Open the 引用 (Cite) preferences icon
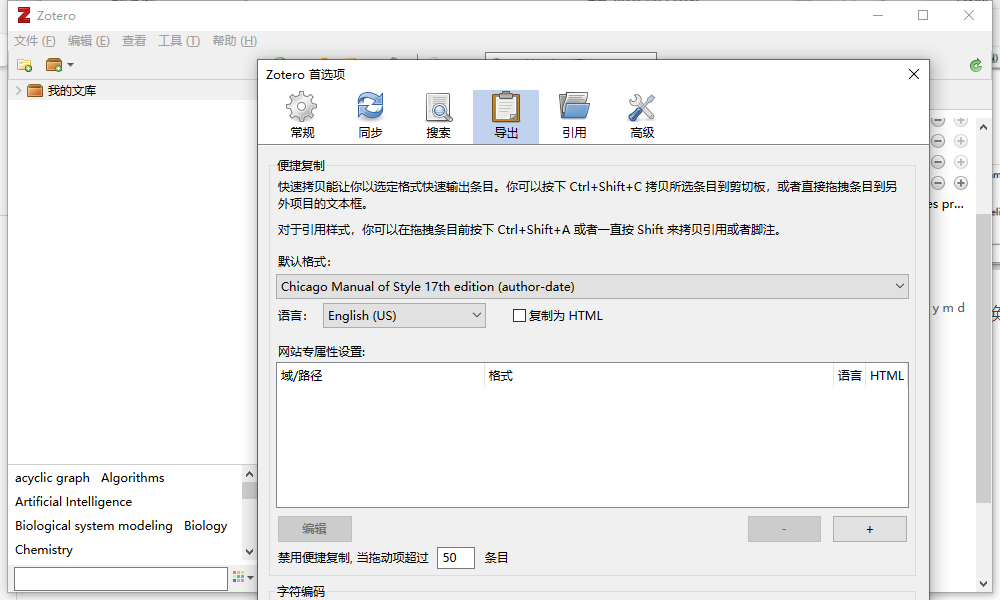The width and height of the screenshot is (1000, 600). [x=574, y=113]
